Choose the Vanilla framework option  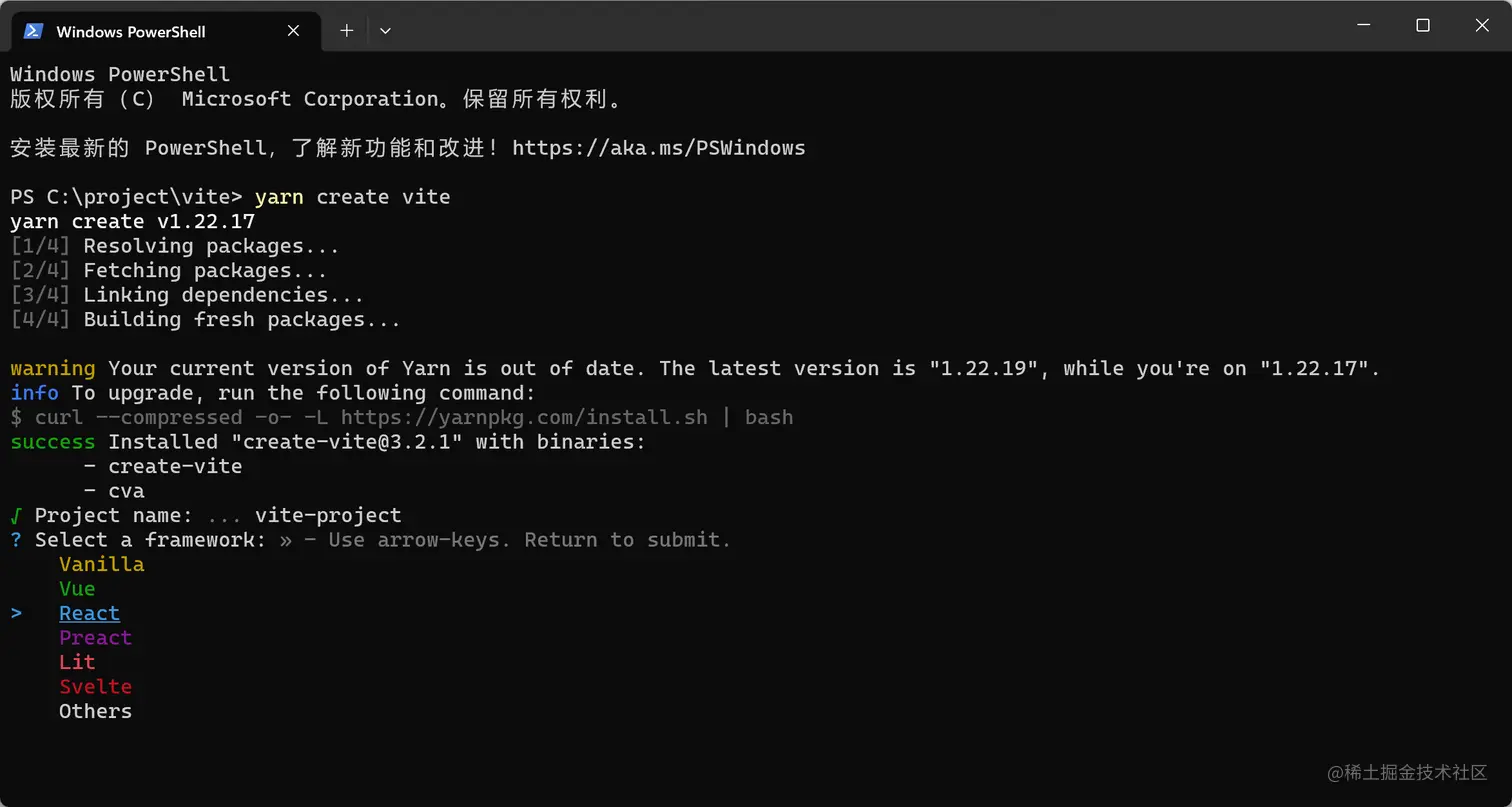(102, 564)
